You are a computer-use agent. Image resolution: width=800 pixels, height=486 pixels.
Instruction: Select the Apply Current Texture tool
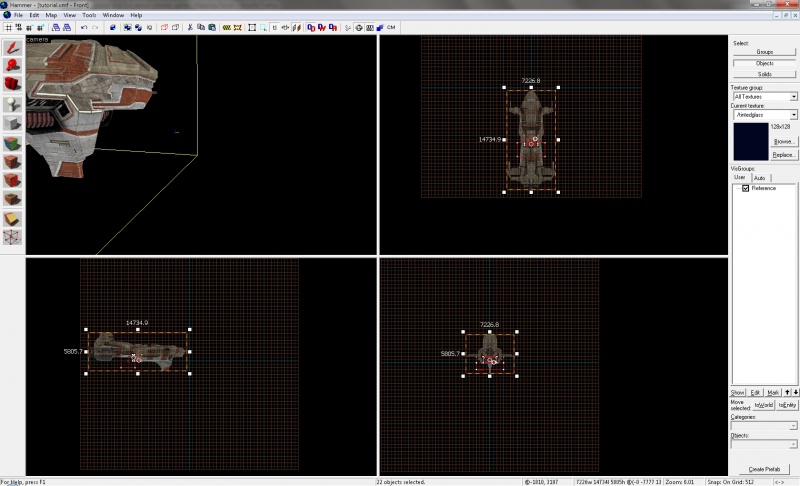point(12,162)
